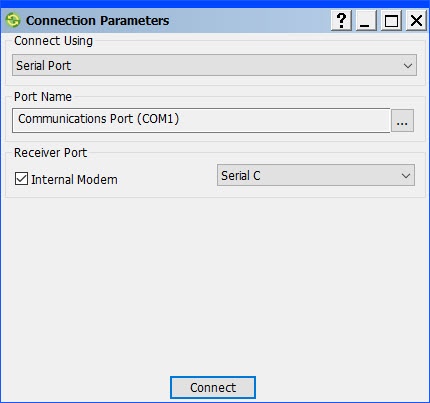Click inside the Communications Port (COM1) field
The image size is (430, 403).
(x=201, y=120)
